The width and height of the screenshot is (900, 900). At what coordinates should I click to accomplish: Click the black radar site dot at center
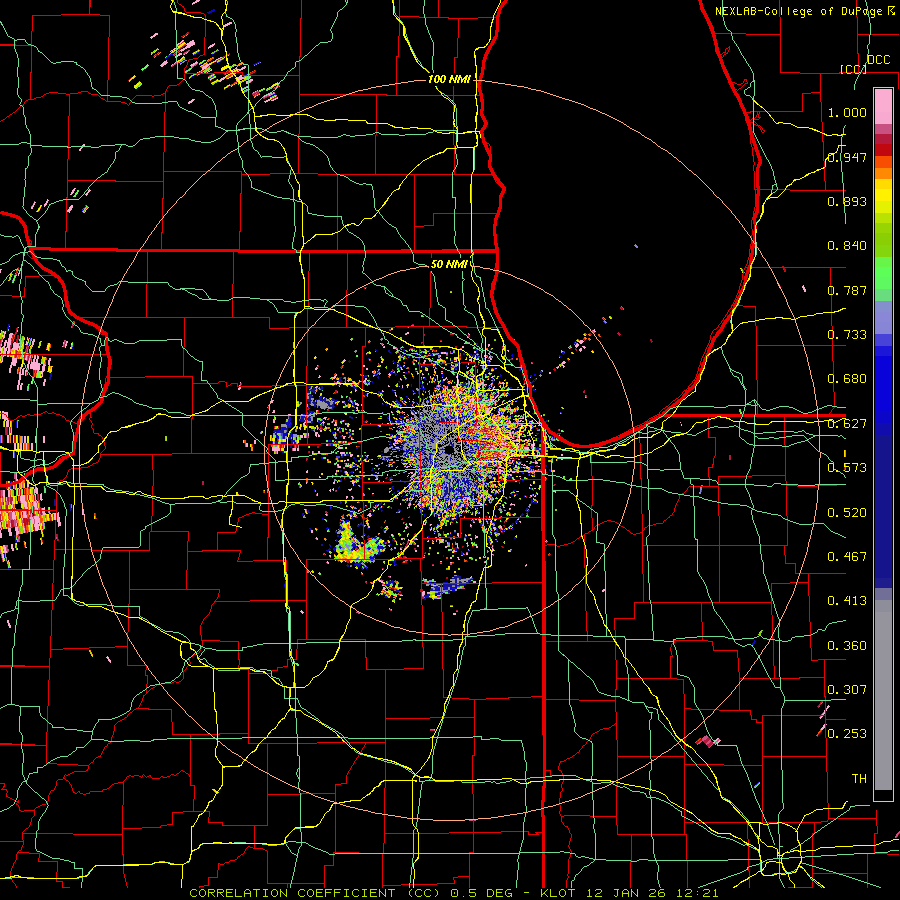(x=448, y=450)
